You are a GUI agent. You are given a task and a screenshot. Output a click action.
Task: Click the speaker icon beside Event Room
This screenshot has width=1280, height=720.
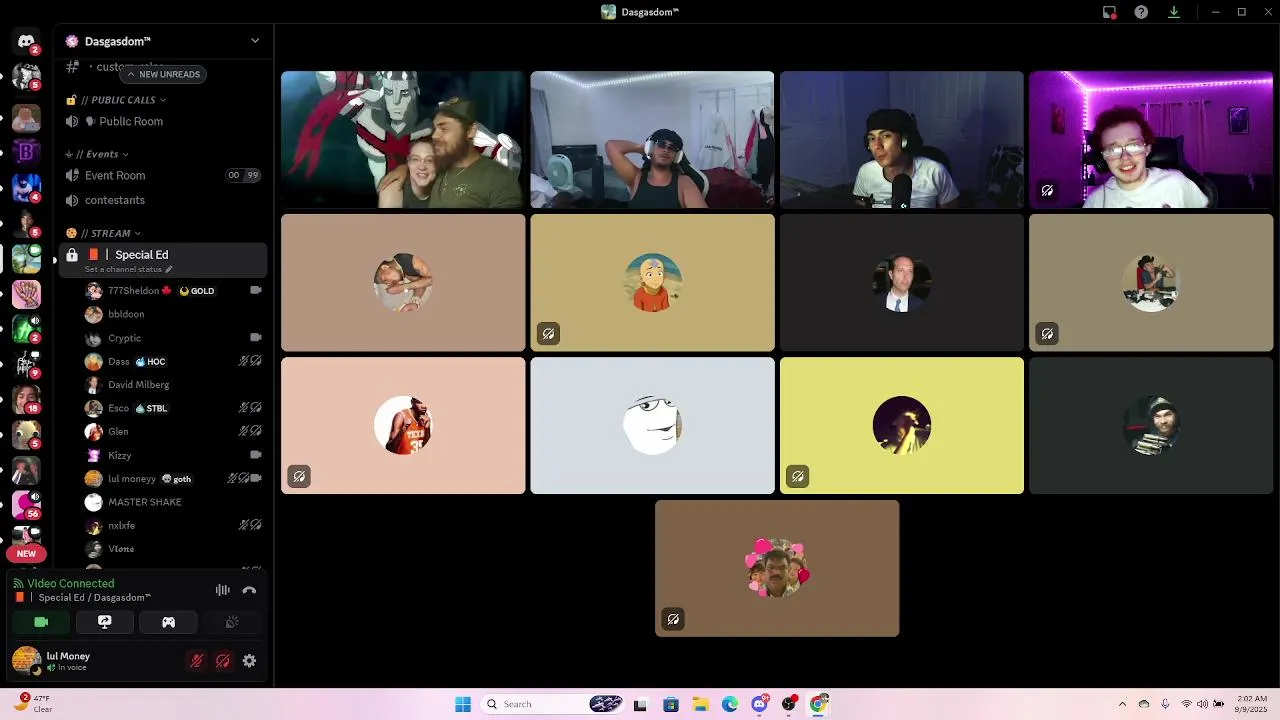(72, 175)
